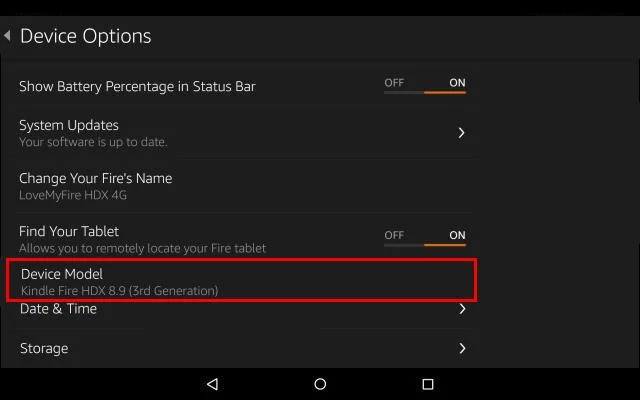Open the Storage settings

tap(245, 348)
